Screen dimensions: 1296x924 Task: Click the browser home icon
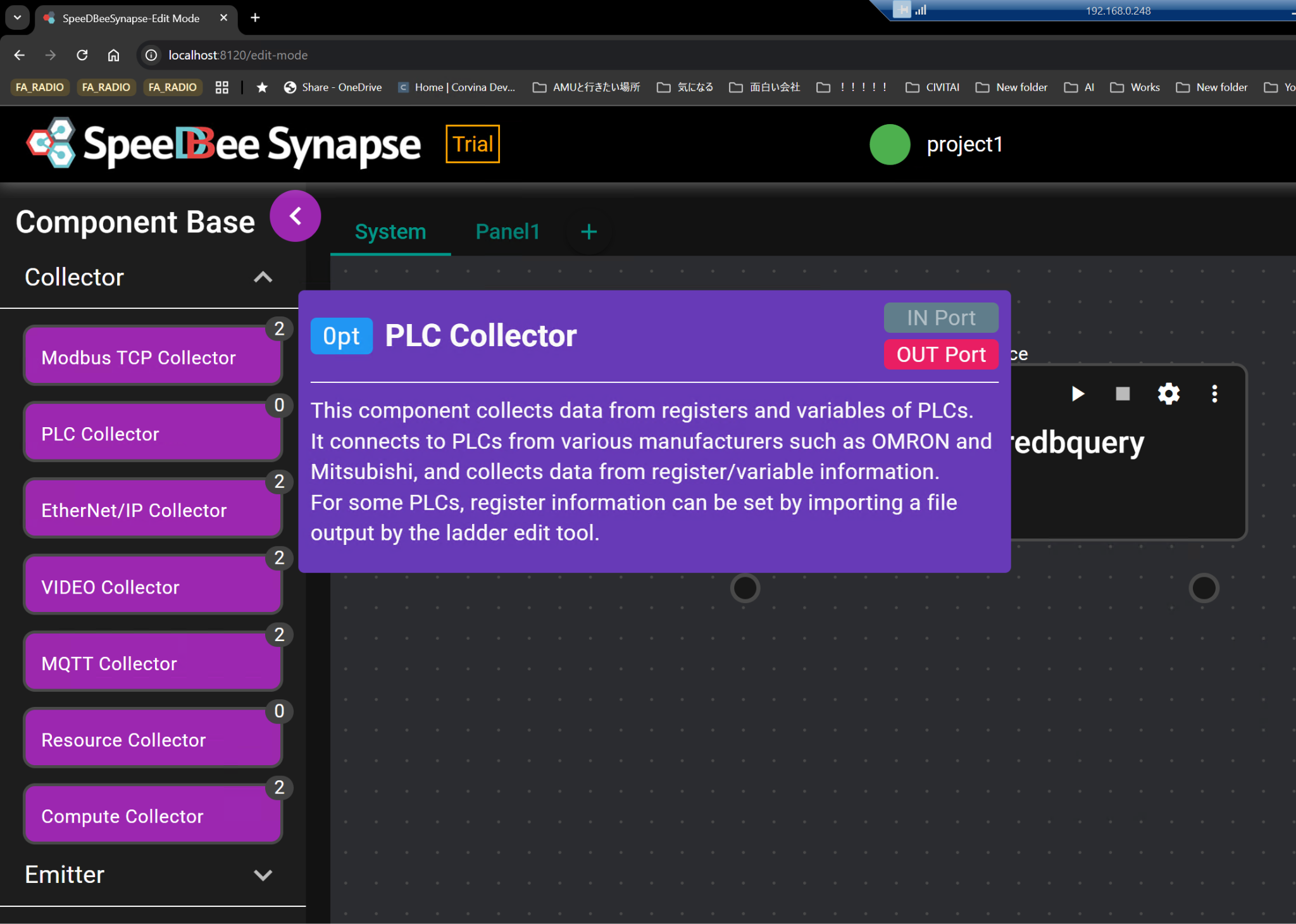tap(113, 55)
